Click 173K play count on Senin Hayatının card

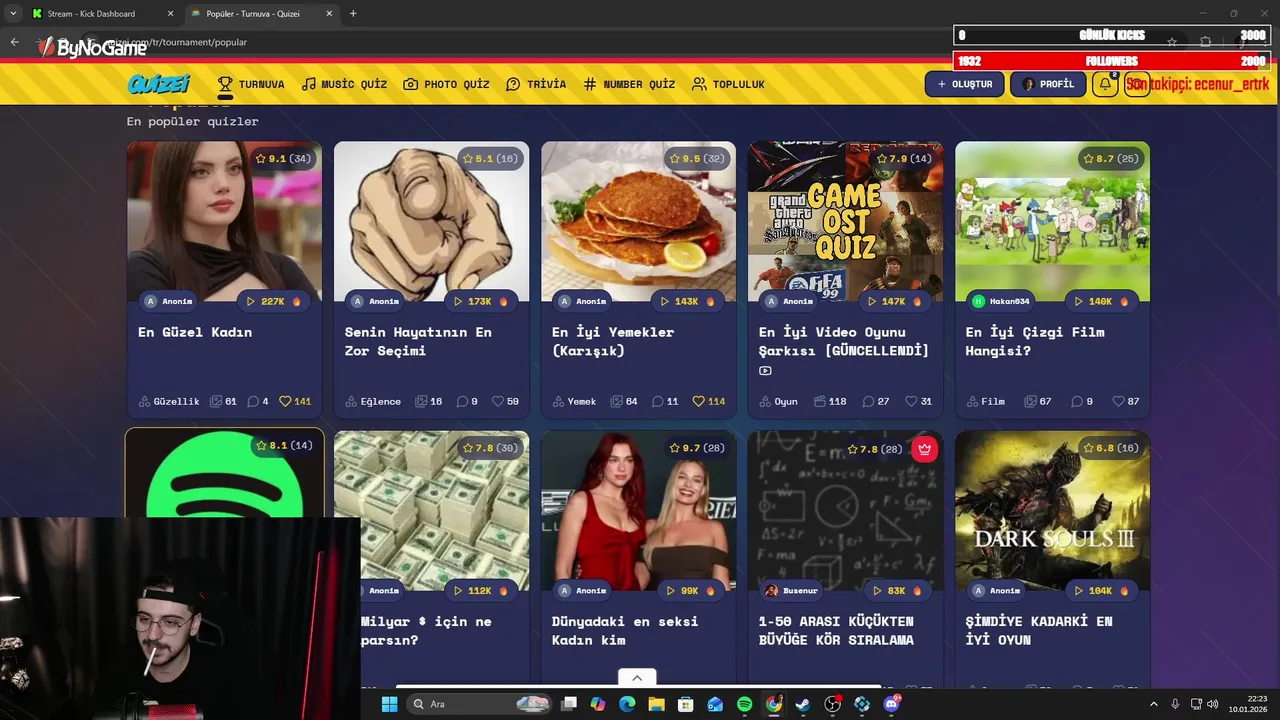481,301
